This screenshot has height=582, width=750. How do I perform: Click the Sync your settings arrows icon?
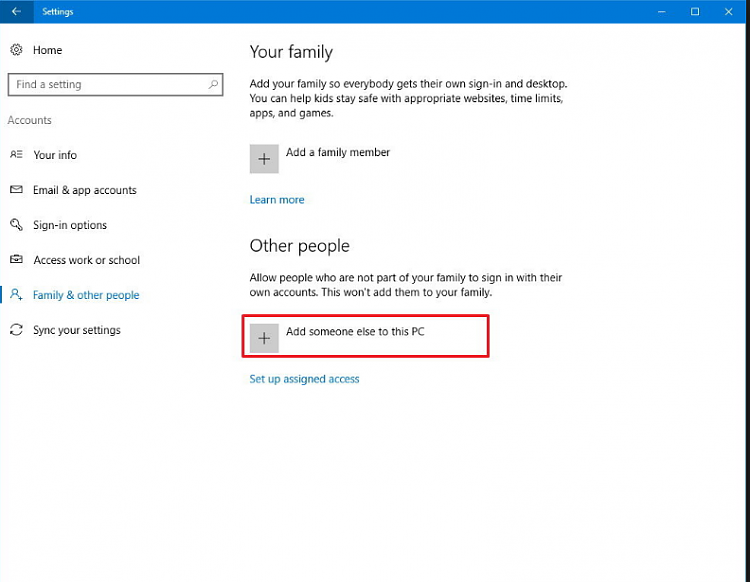click(x=16, y=329)
